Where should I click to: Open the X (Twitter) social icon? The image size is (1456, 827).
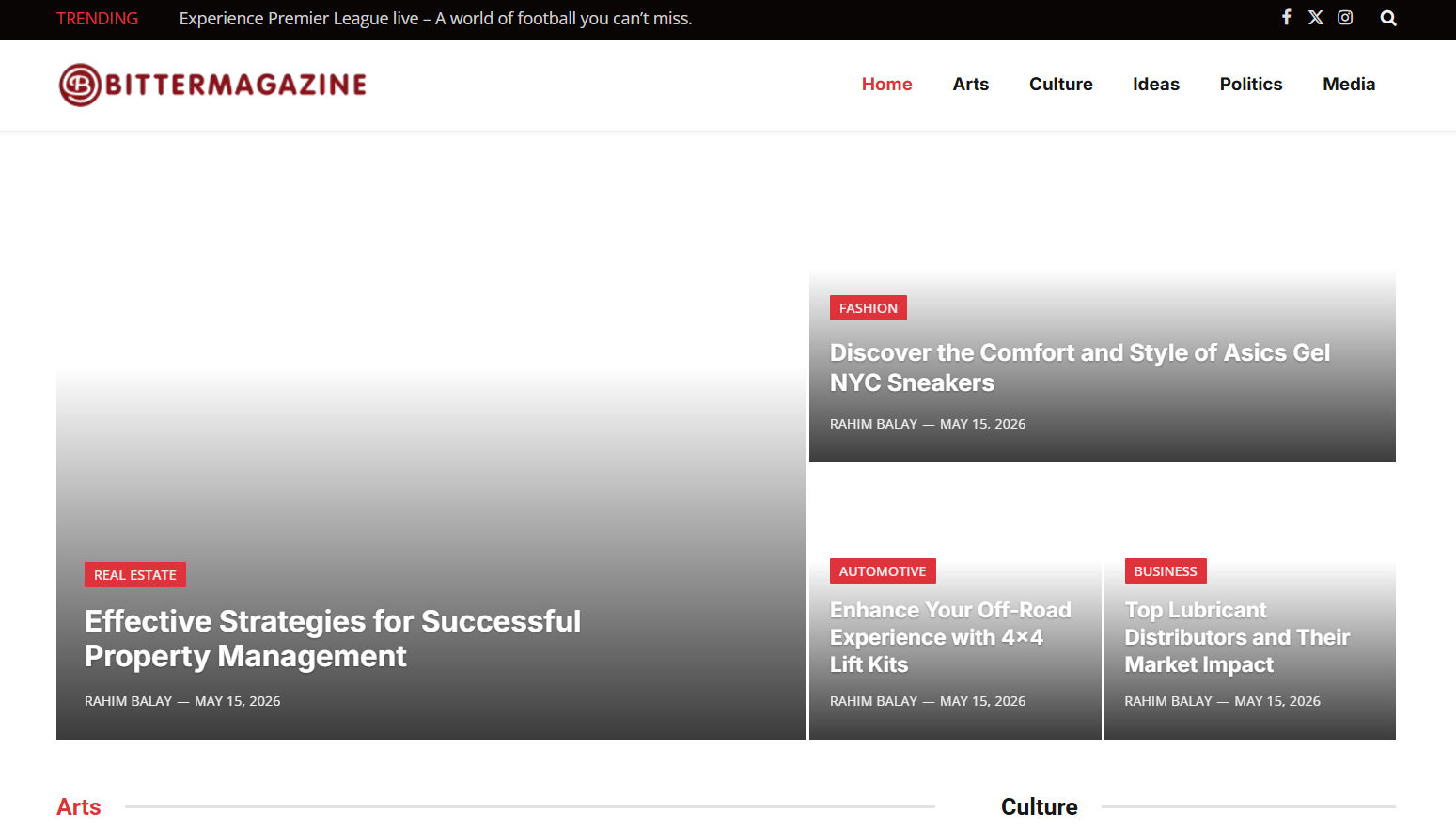(x=1316, y=17)
